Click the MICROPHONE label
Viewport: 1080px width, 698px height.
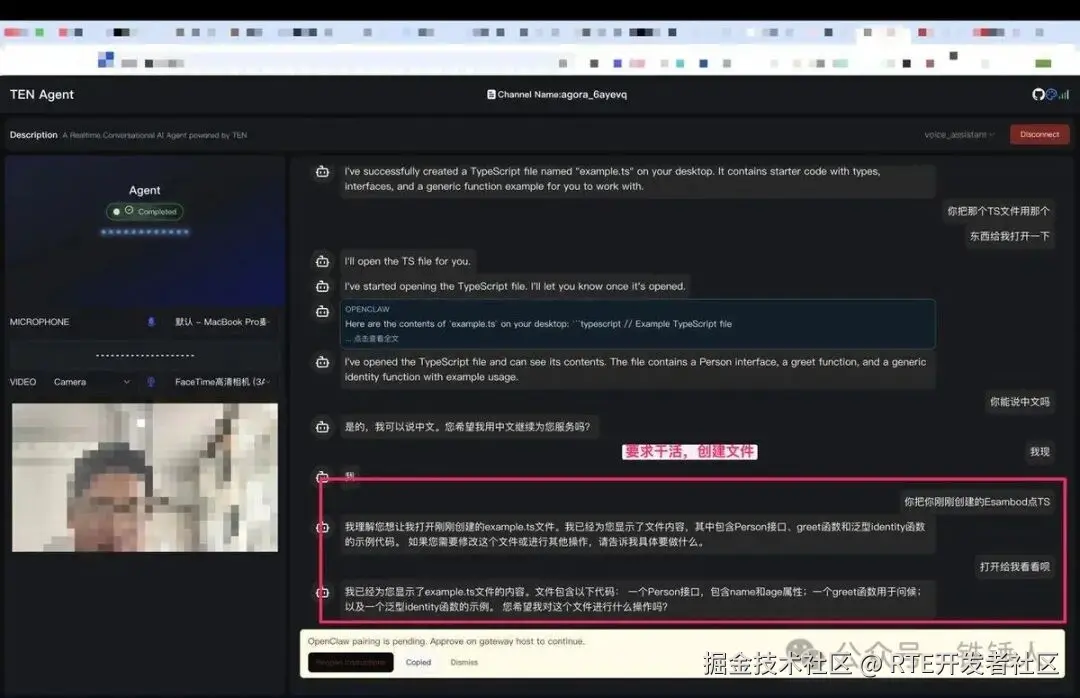39,322
